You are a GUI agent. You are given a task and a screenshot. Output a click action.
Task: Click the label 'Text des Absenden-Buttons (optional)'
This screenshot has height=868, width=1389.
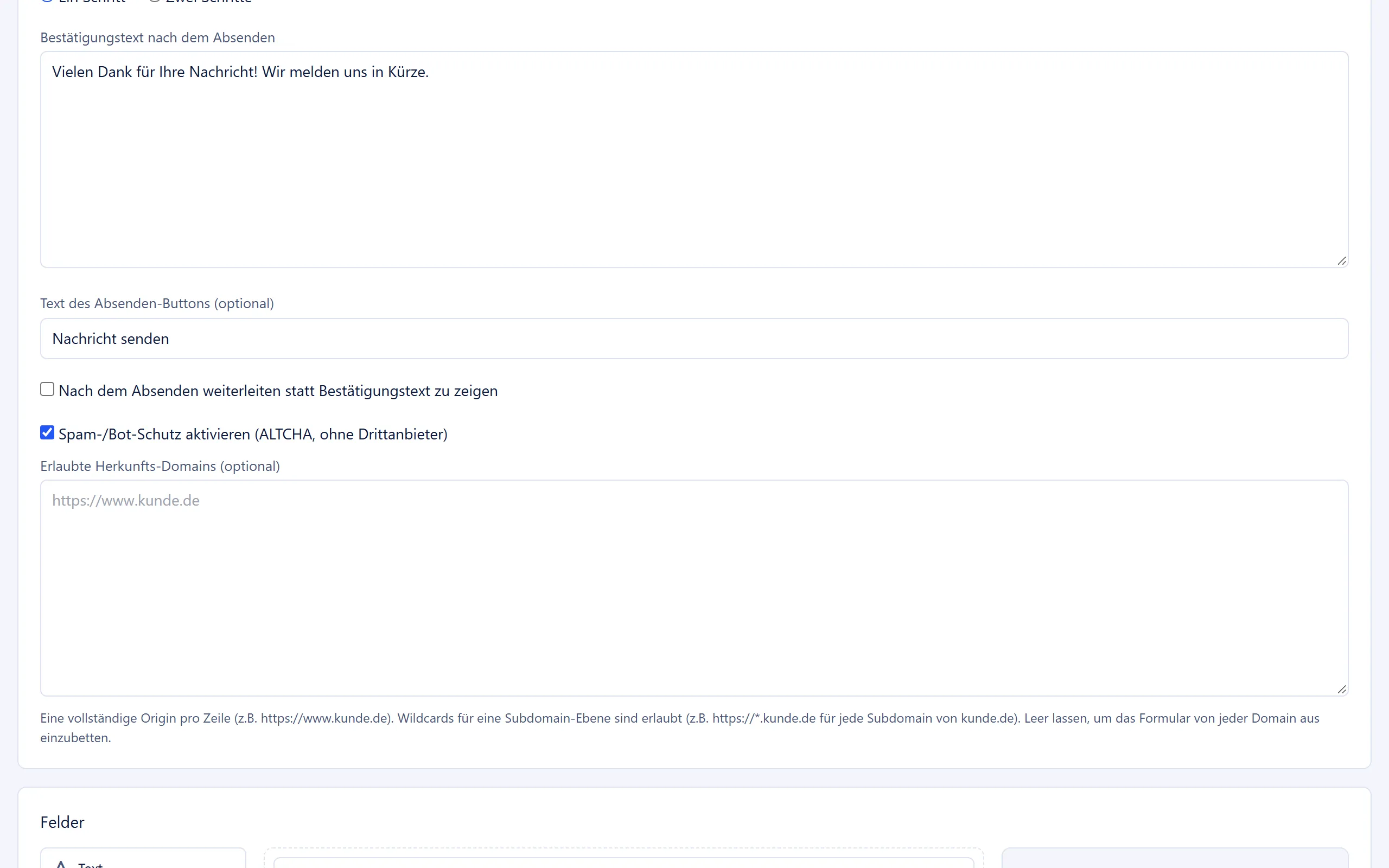157,304
